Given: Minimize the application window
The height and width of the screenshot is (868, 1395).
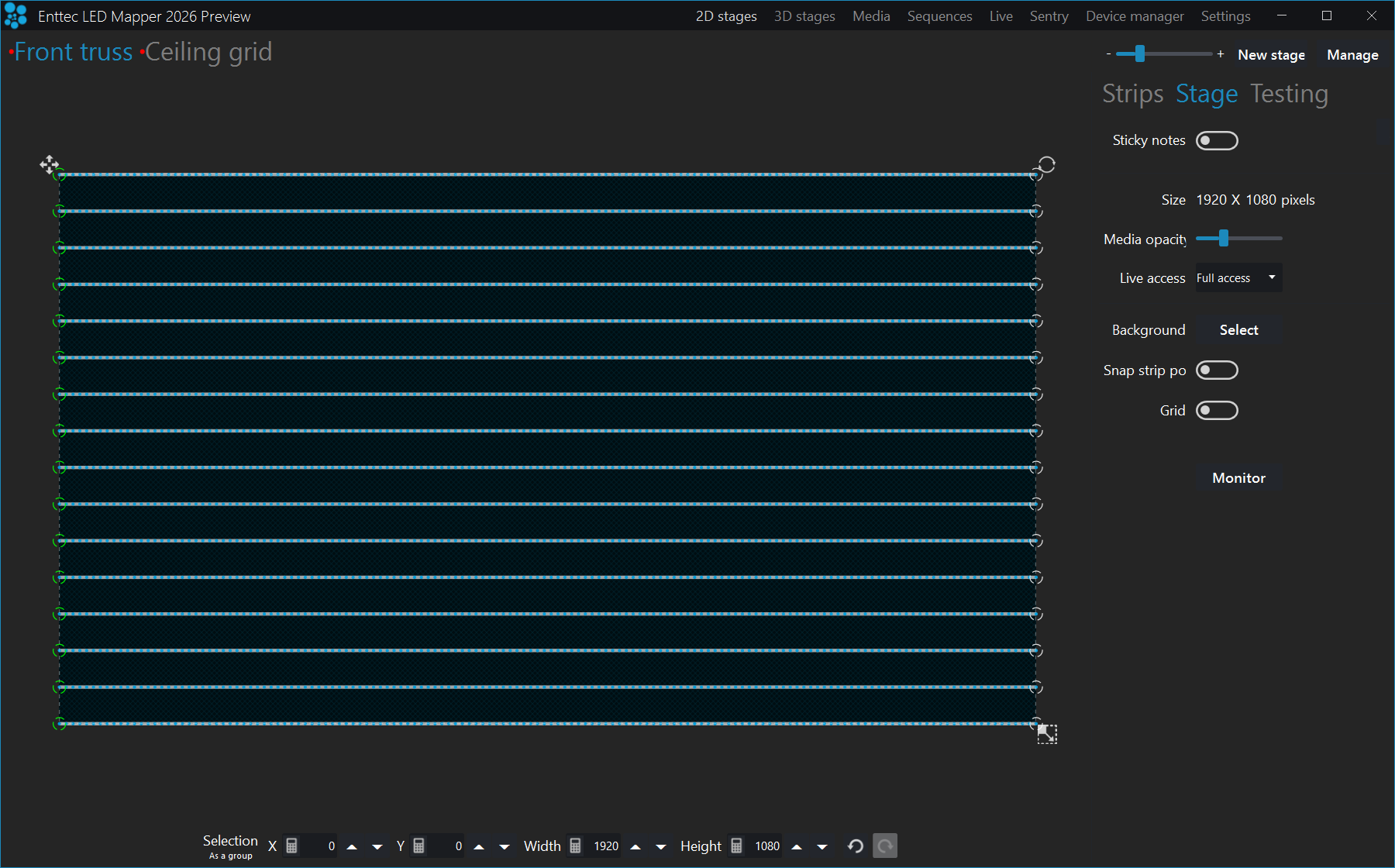Looking at the screenshot, I should [1282, 15].
